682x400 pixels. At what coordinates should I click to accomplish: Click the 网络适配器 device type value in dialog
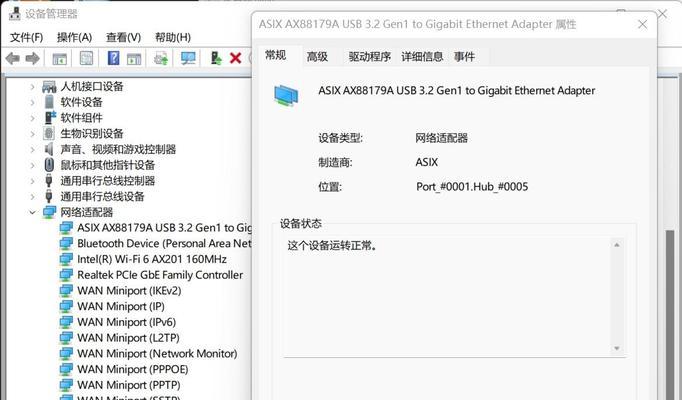point(441,138)
